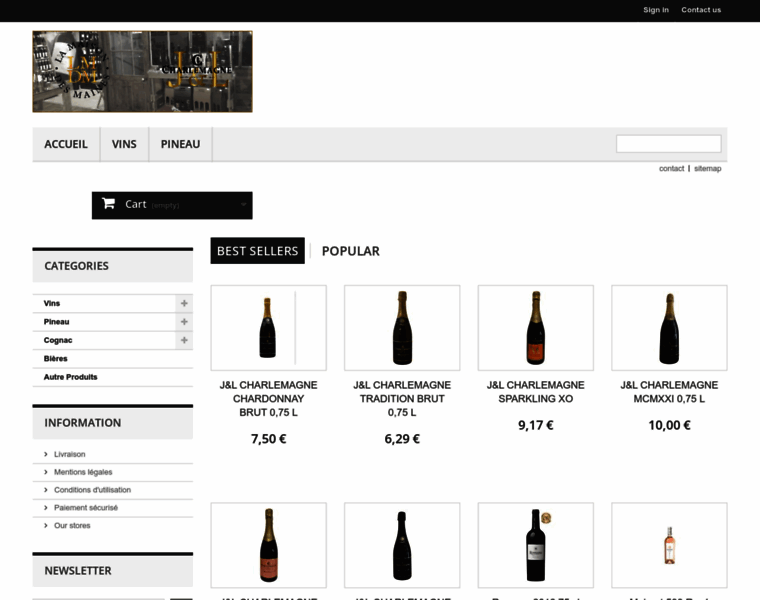
Task: Open the Our stores link
Action: click(x=72, y=526)
